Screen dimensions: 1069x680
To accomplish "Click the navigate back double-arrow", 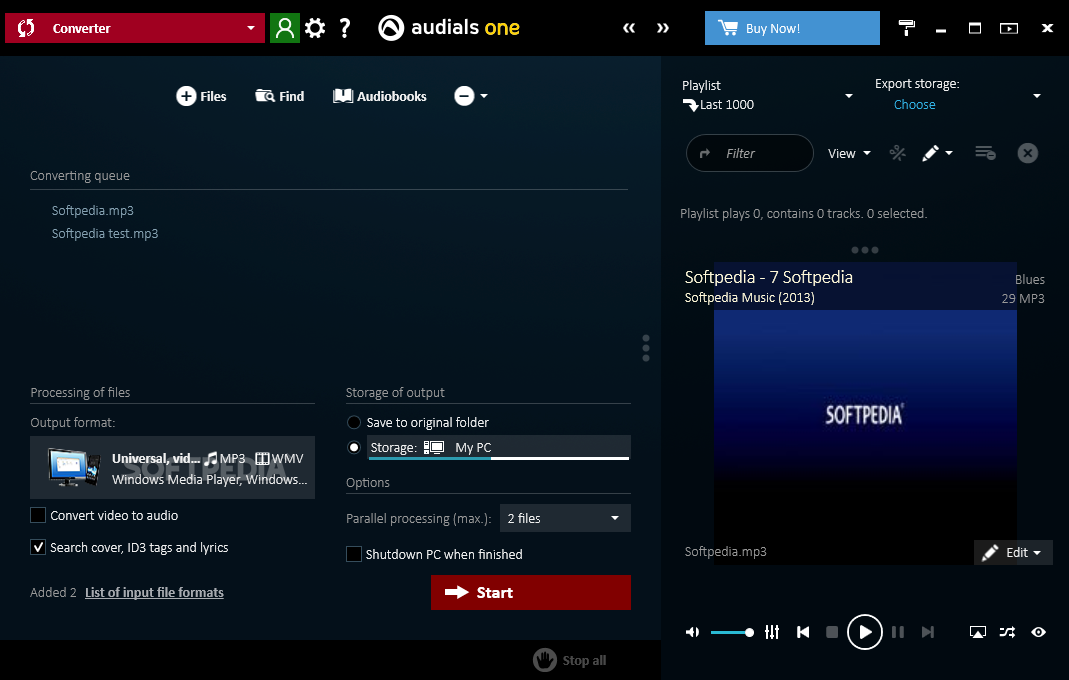I will [x=629, y=28].
